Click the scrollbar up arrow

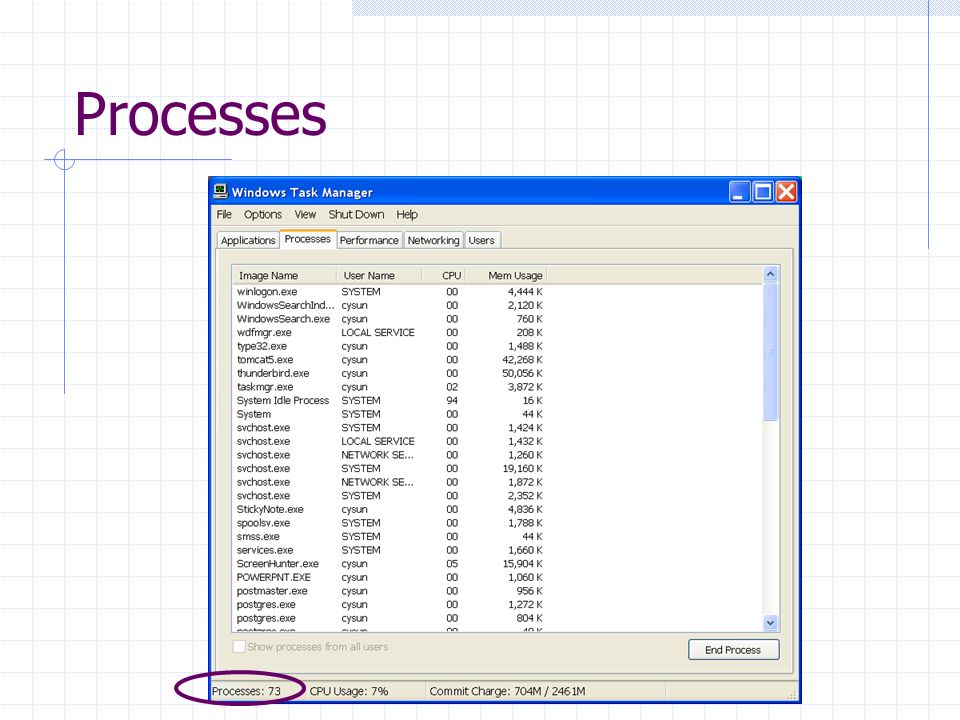coord(770,274)
